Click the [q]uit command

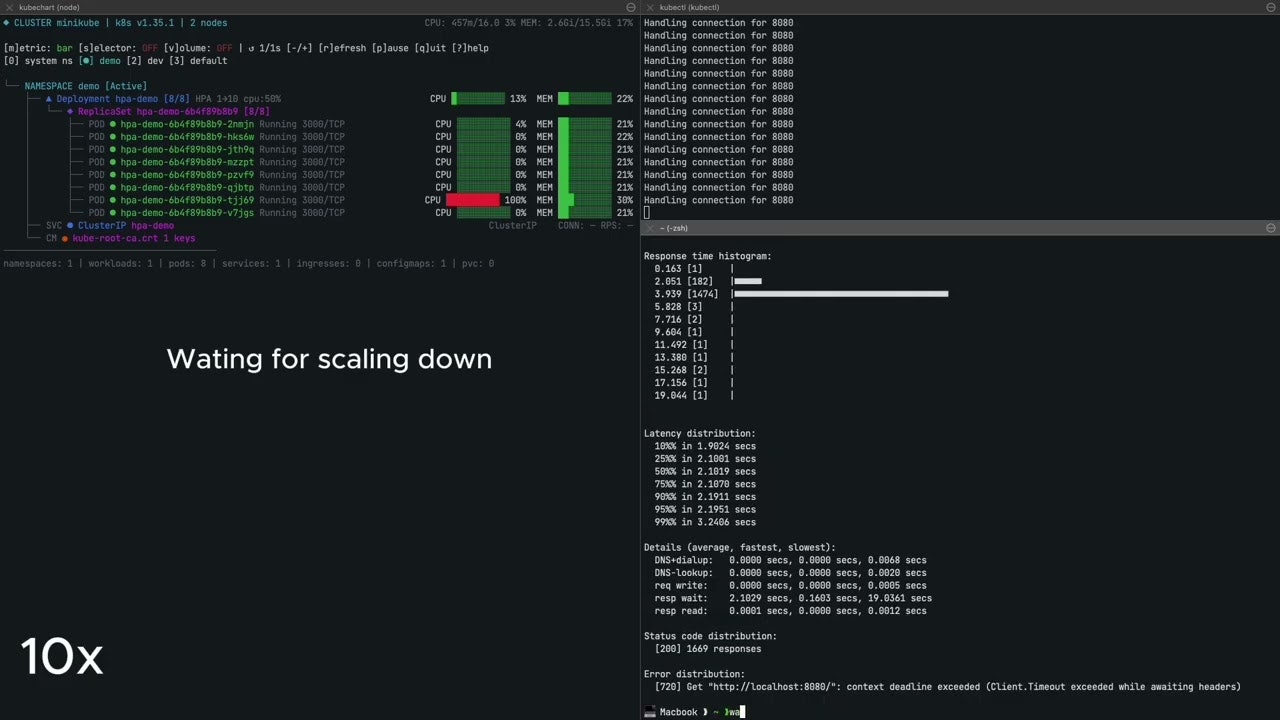click(x=432, y=48)
